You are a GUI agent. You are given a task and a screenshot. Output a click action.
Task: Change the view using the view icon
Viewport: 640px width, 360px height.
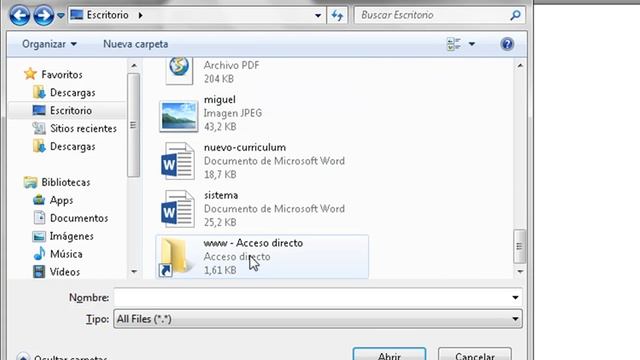pyautogui.click(x=453, y=44)
